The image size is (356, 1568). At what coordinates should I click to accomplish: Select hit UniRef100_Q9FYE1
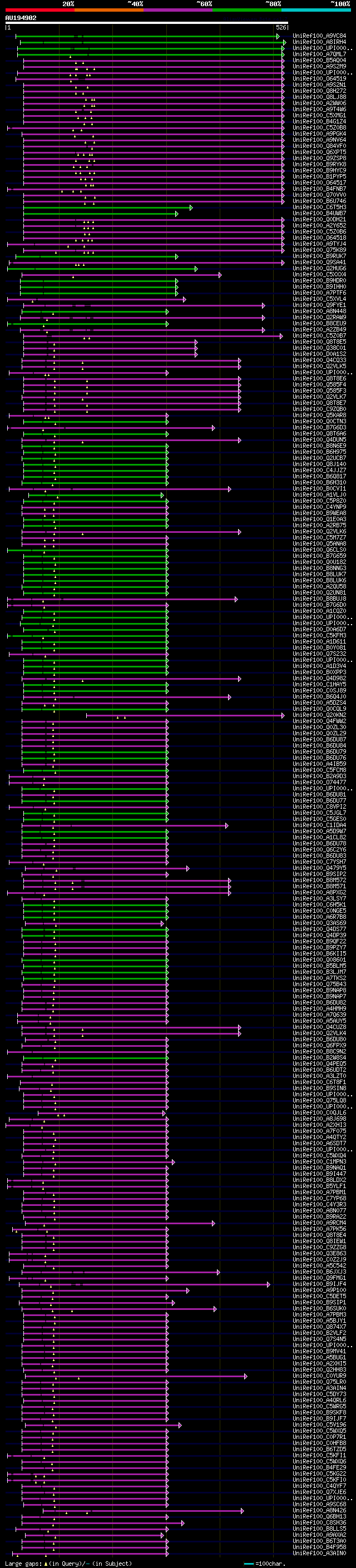319,305
